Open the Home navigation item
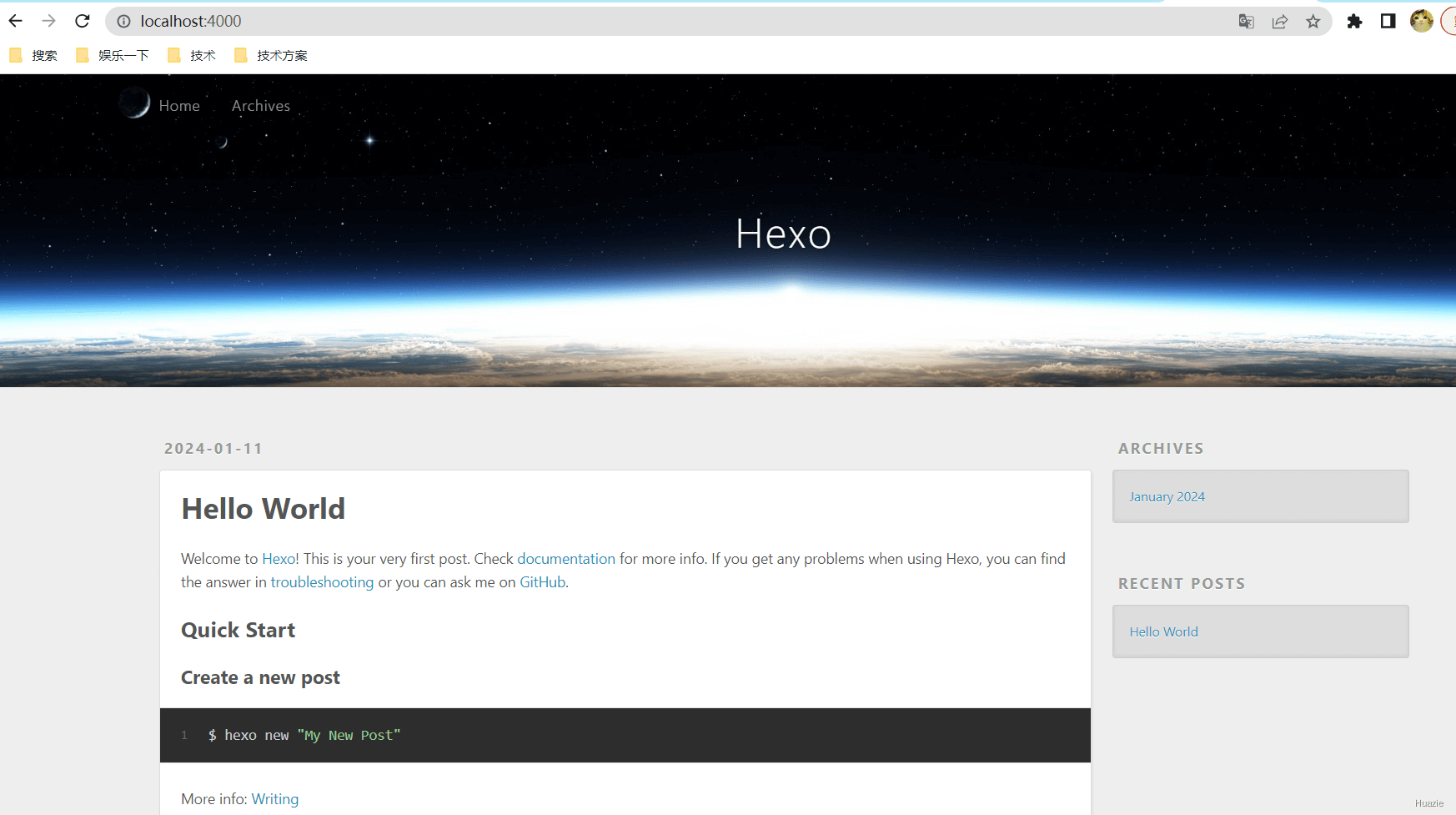The height and width of the screenshot is (815, 1456). (179, 106)
